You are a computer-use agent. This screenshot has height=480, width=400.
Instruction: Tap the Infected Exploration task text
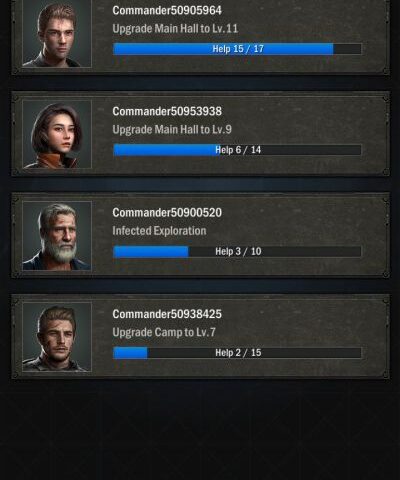click(x=159, y=231)
